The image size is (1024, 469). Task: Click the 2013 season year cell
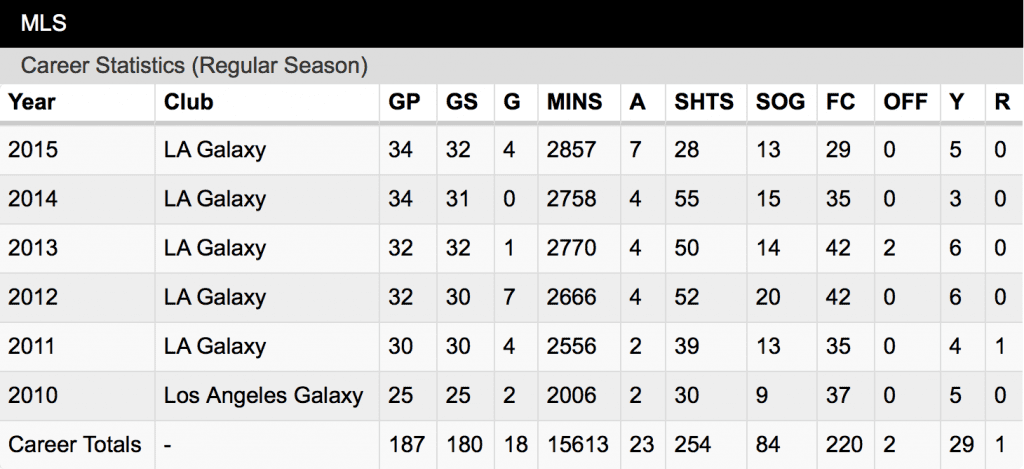click(33, 248)
